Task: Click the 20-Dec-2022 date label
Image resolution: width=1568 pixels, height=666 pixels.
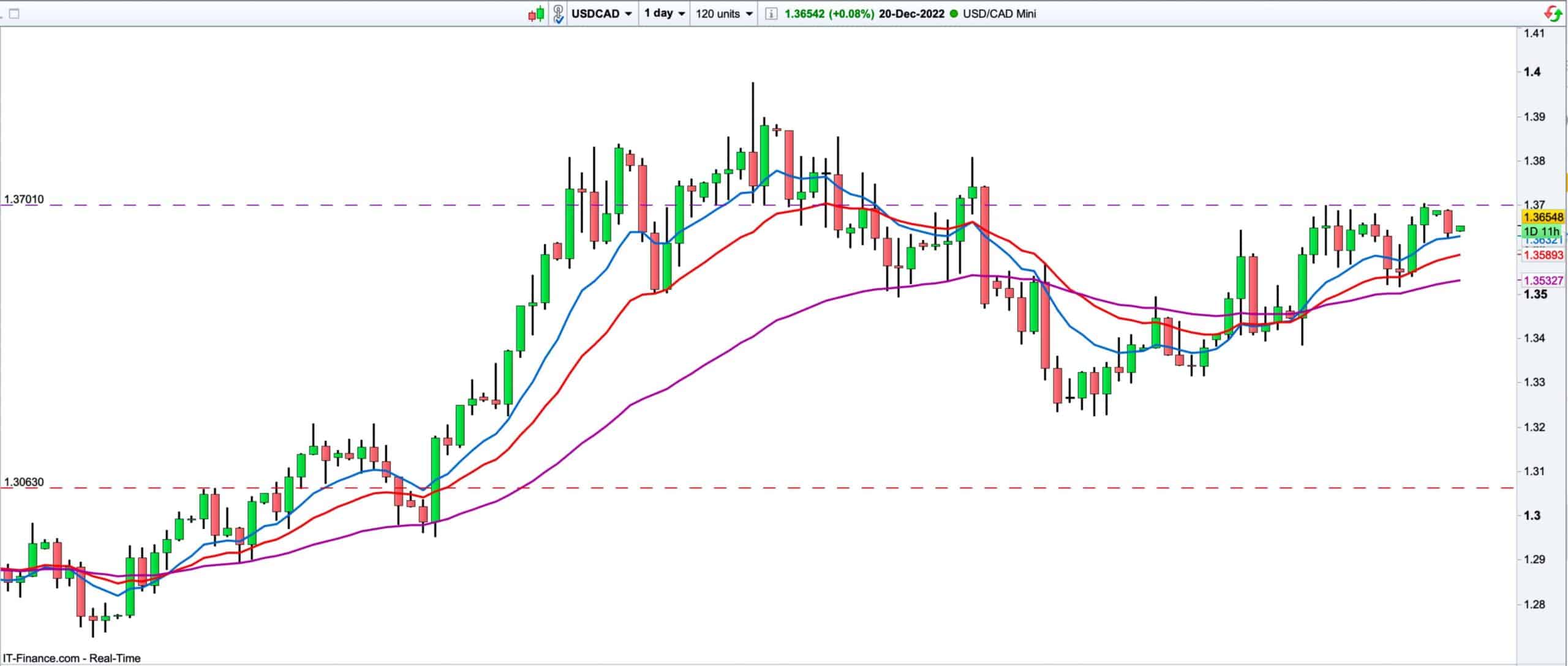Action: coord(911,13)
